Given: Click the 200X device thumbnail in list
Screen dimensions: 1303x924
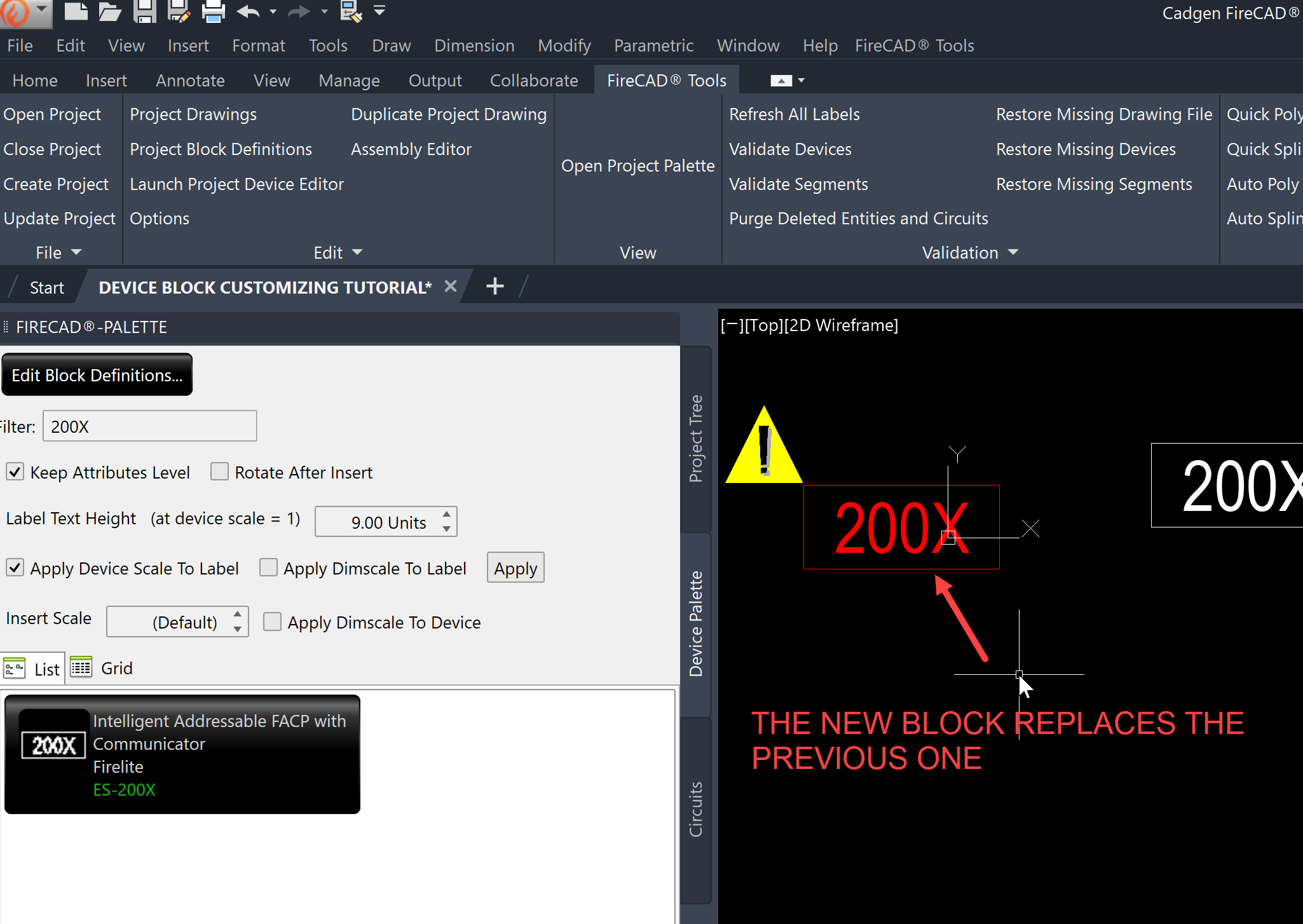Looking at the screenshot, I should click(53, 745).
